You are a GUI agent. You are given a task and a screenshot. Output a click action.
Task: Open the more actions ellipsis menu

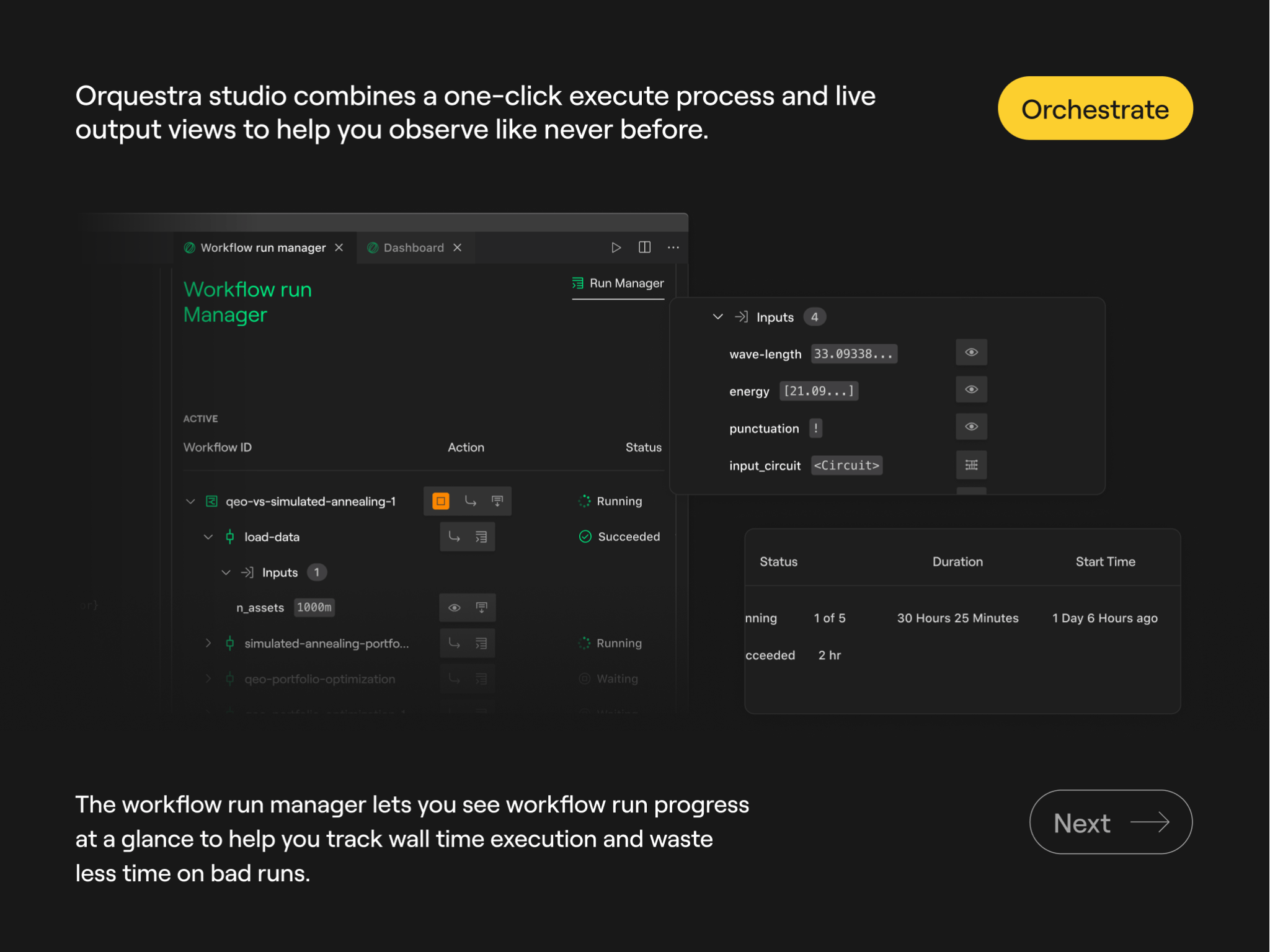point(673,247)
